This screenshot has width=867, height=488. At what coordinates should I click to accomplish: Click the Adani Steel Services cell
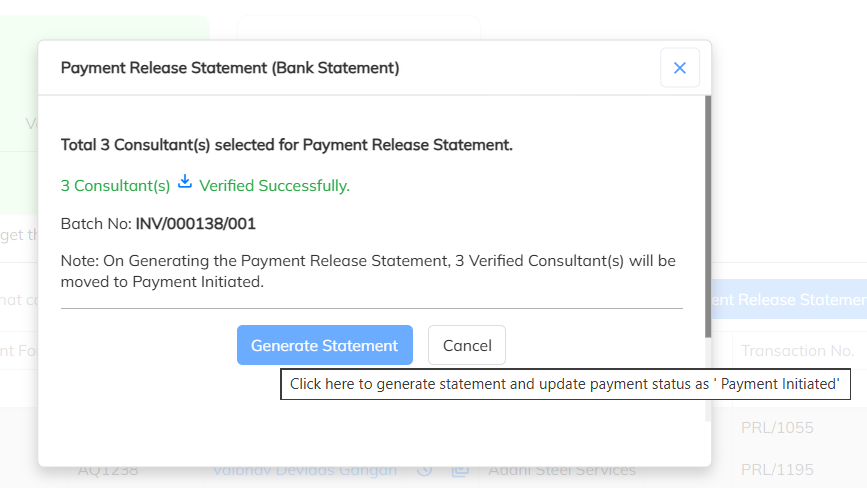pos(562,469)
